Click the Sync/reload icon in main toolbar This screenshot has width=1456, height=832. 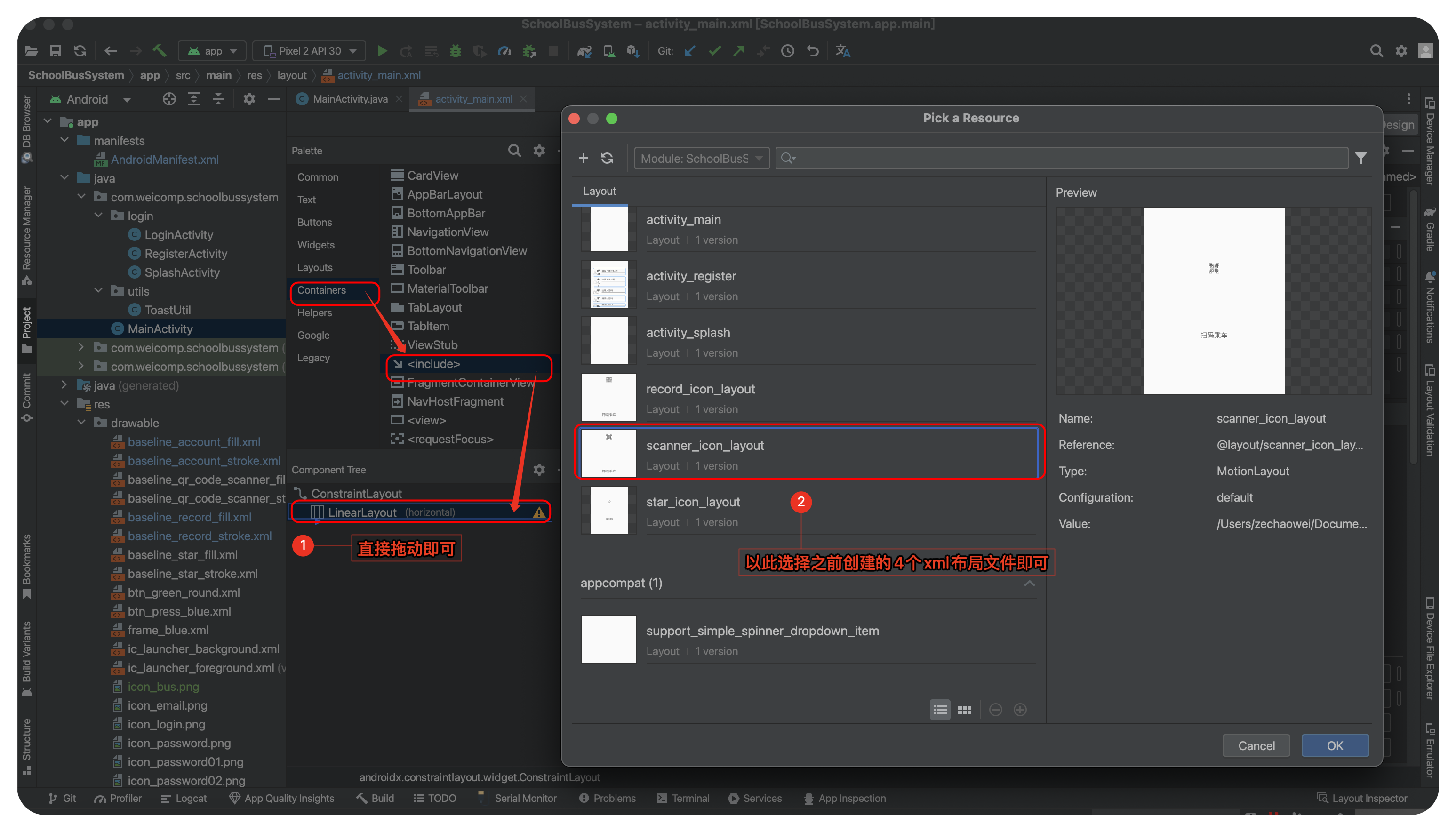pyautogui.click(x=80, y=51)
